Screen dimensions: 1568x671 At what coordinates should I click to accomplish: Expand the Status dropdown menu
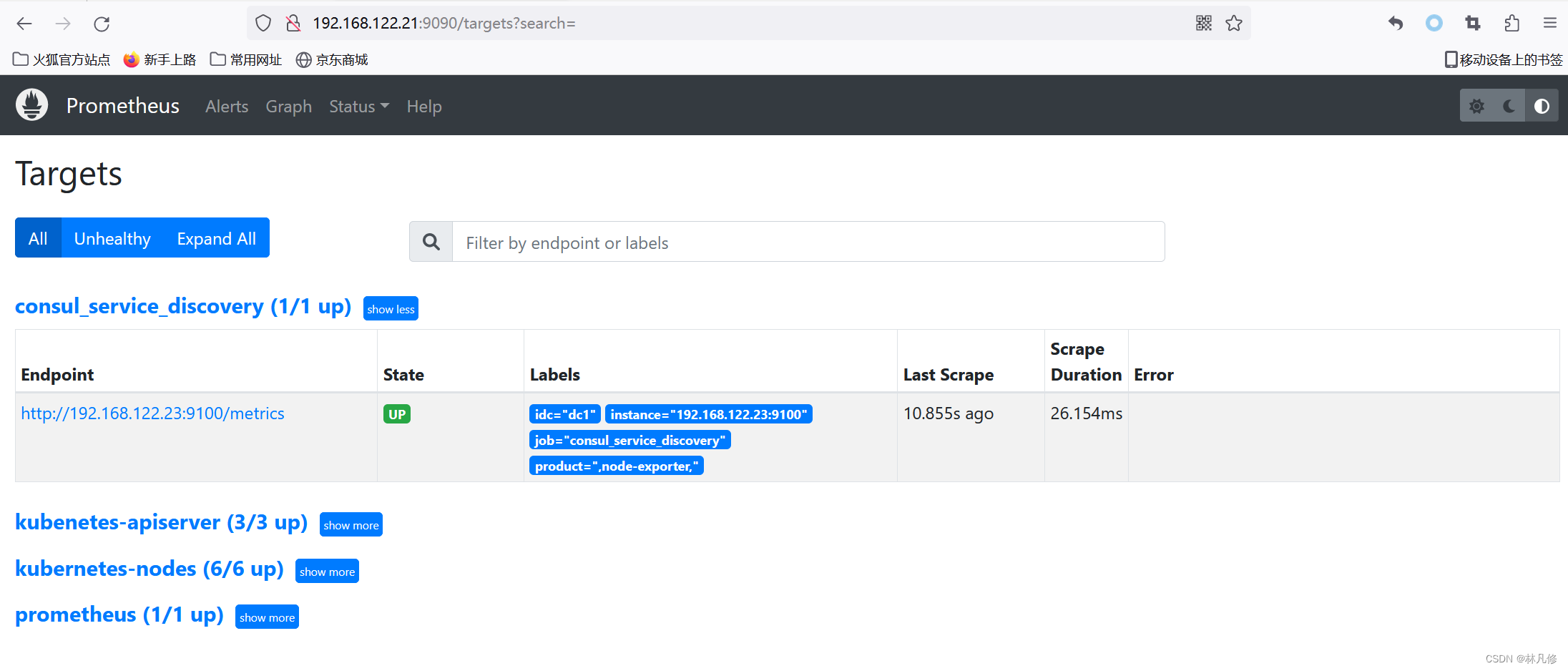[x=359, y=107]
